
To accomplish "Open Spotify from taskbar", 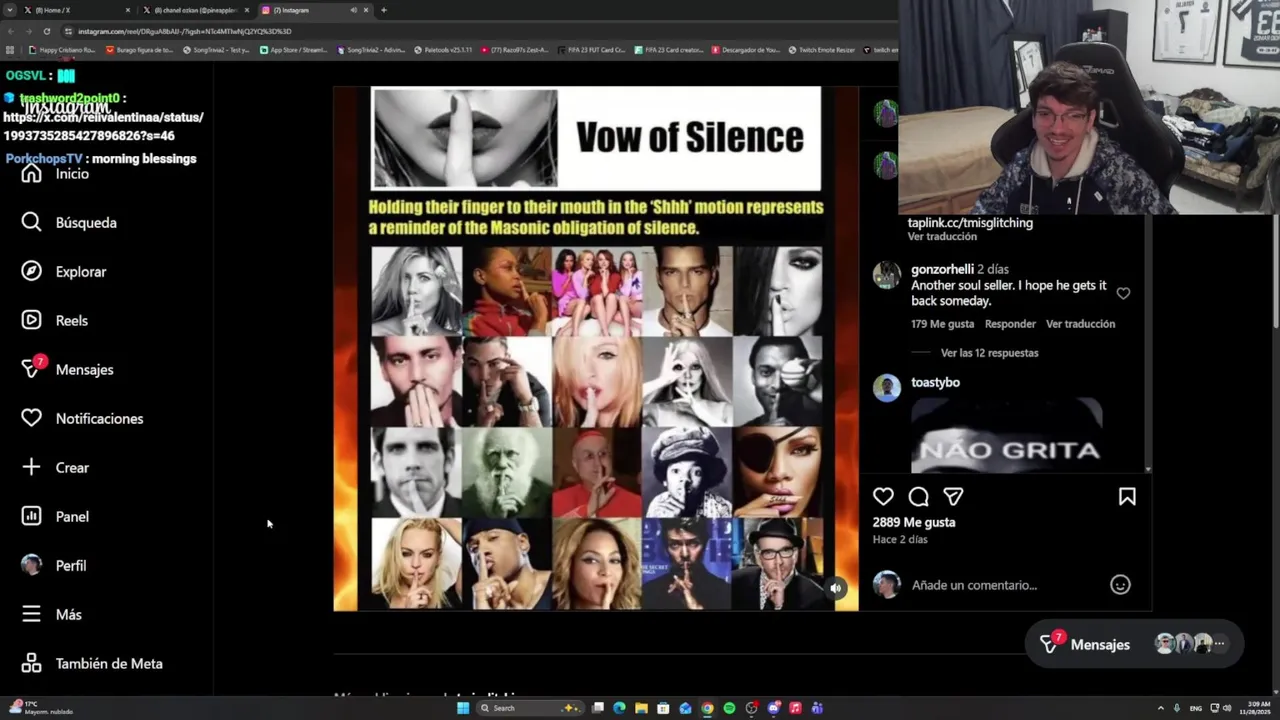I will (729, 708).
